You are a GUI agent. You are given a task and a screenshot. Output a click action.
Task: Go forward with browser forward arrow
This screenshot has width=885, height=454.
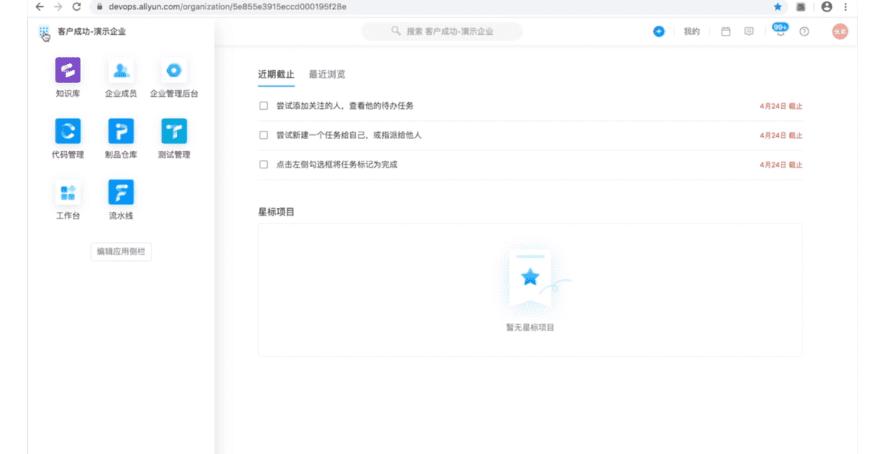pyautogui.click(x=58, y=7)
